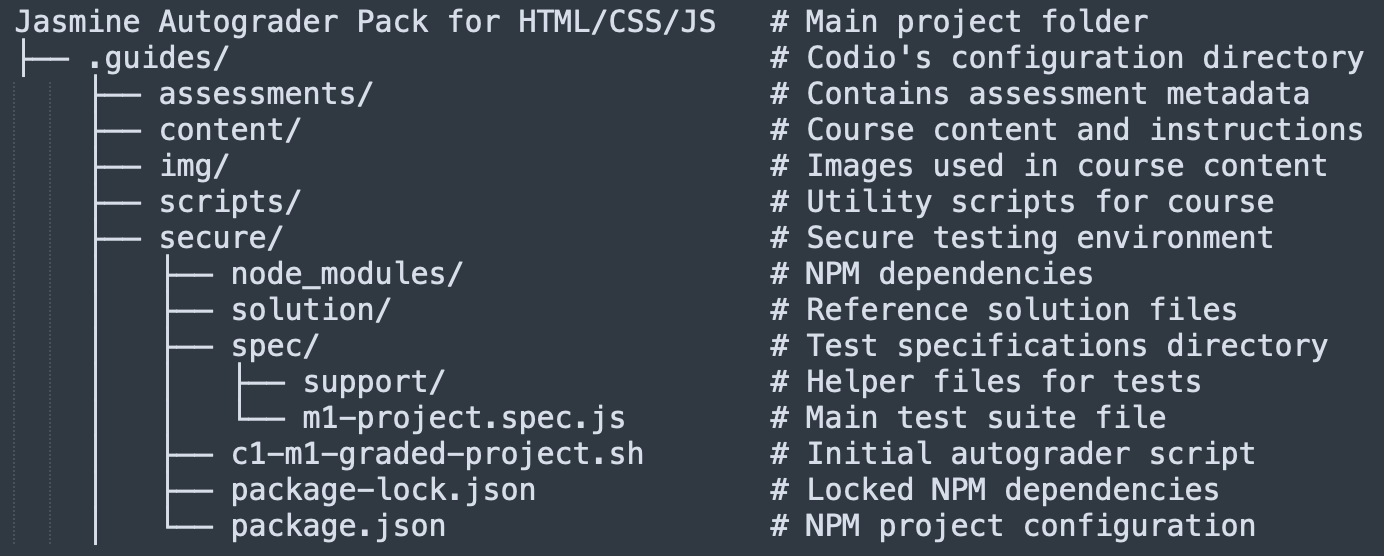Click the img/ folder entry
This screenshot has width=1384, height=556.
(x=194, y=166)
